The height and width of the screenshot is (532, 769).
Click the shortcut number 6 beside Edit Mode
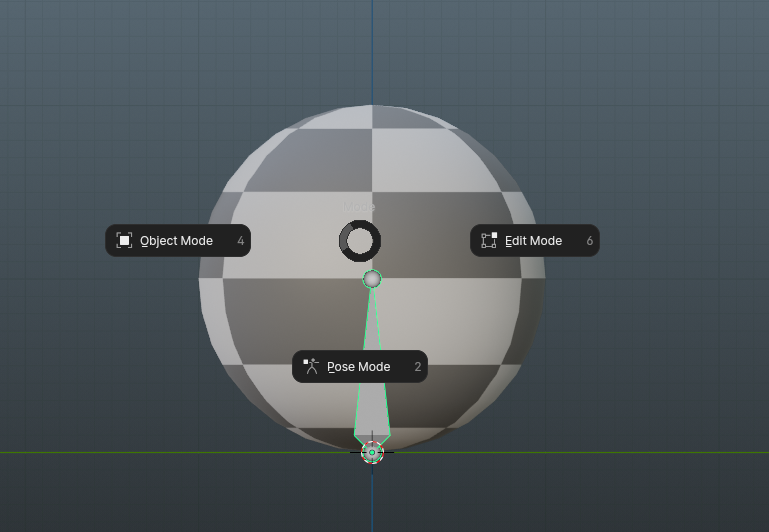point(589,241)
